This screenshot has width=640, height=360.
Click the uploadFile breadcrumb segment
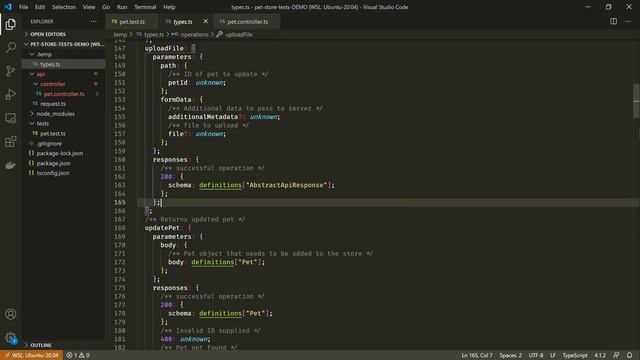[235, 35]
